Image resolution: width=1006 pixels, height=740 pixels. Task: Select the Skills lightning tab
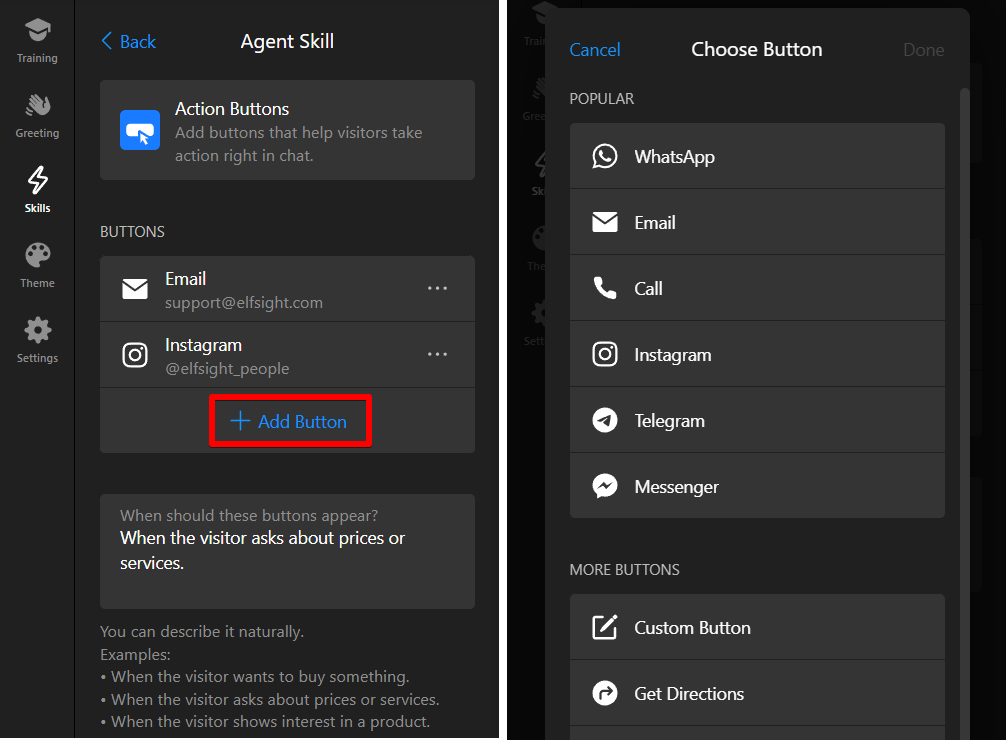pyautogui.click(x=37, y=190)
